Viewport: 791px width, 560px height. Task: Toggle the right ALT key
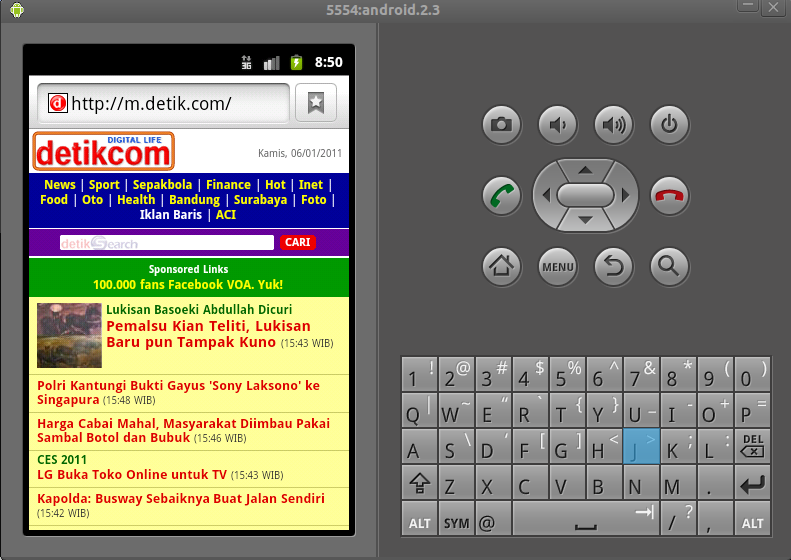(753, 519)
